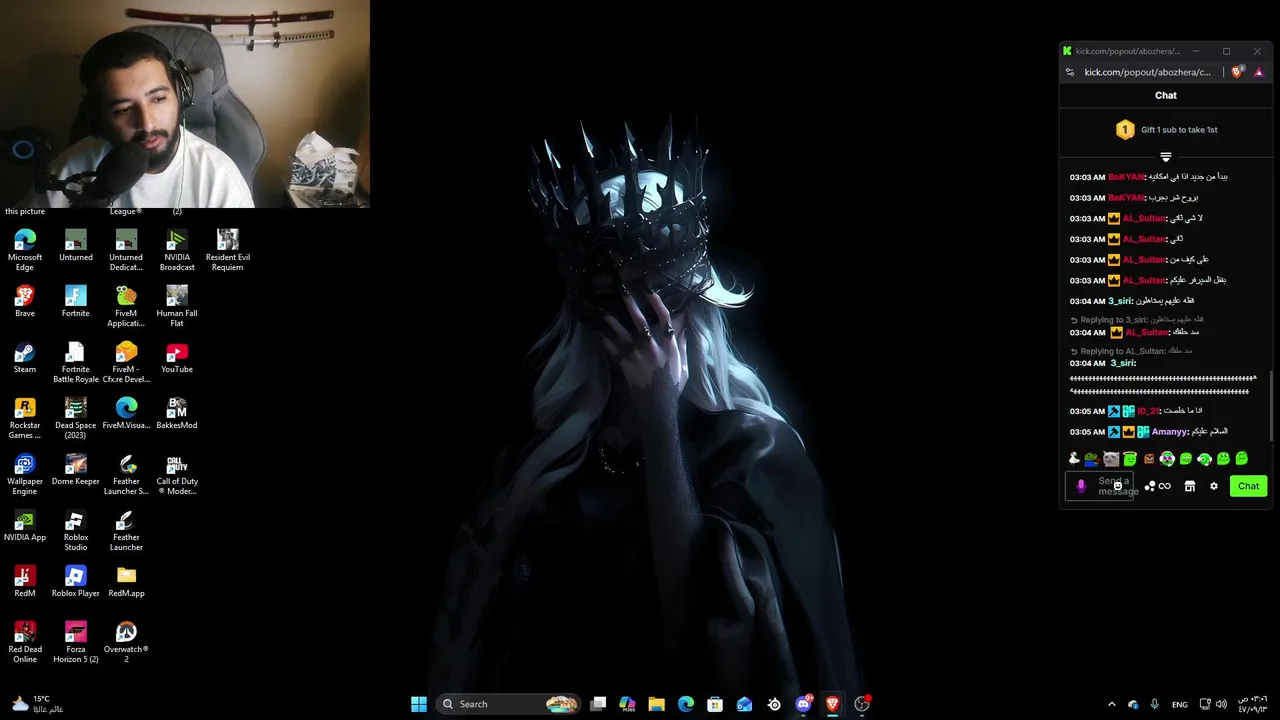Open the YouTube desktop shortcut
This screenshot has width=1280, height=720.
(x=177, y=358)
